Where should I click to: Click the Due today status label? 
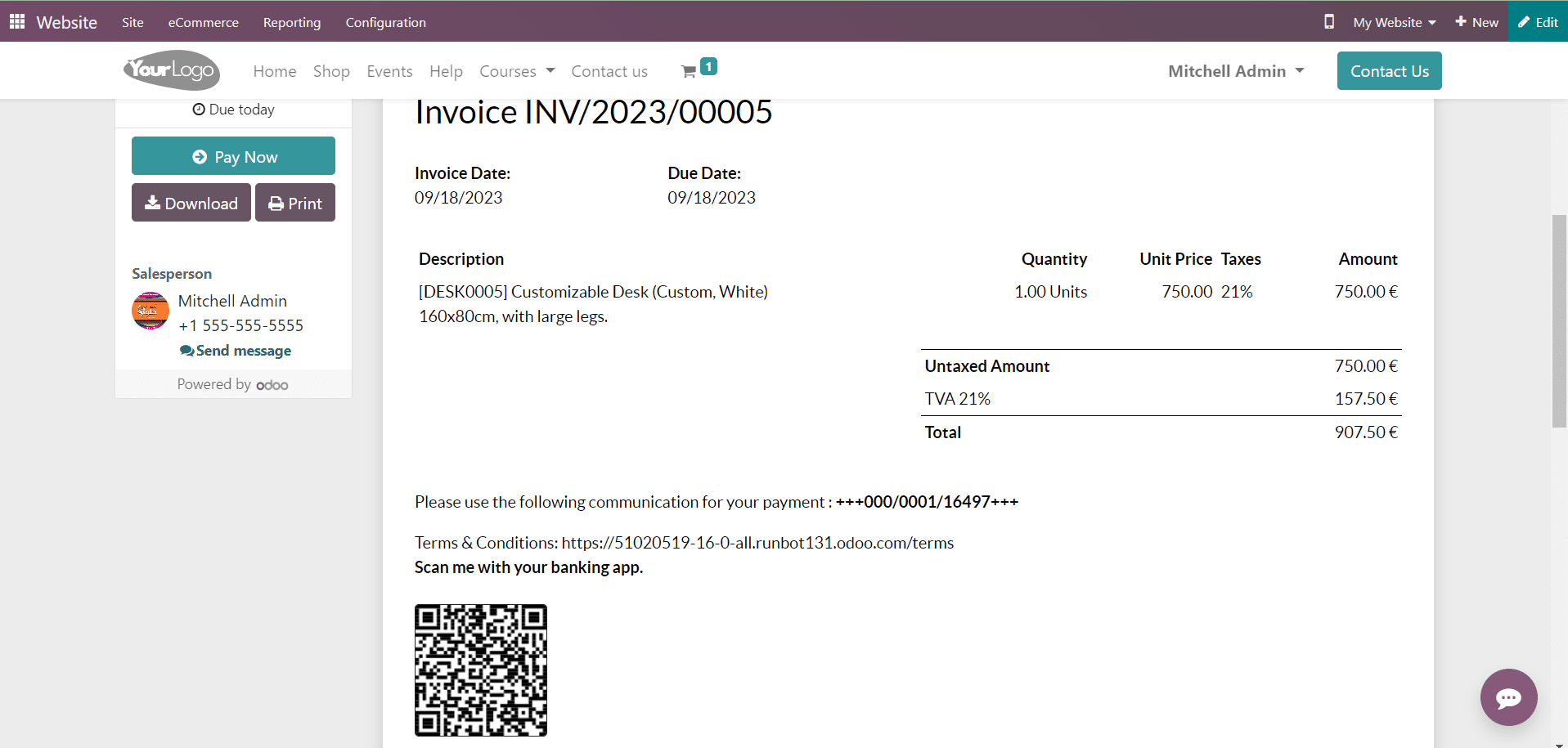233,110
